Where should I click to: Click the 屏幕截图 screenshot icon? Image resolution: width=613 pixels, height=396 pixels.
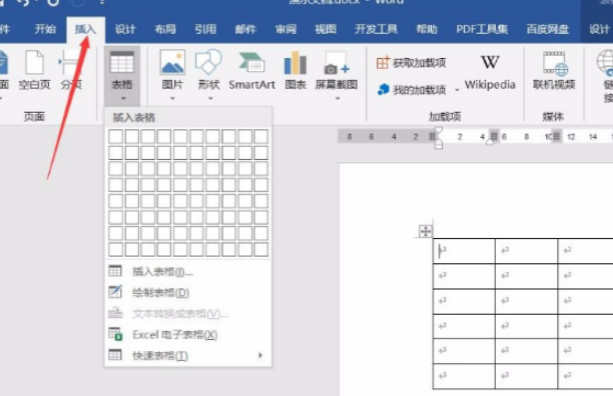pos(336,63)
